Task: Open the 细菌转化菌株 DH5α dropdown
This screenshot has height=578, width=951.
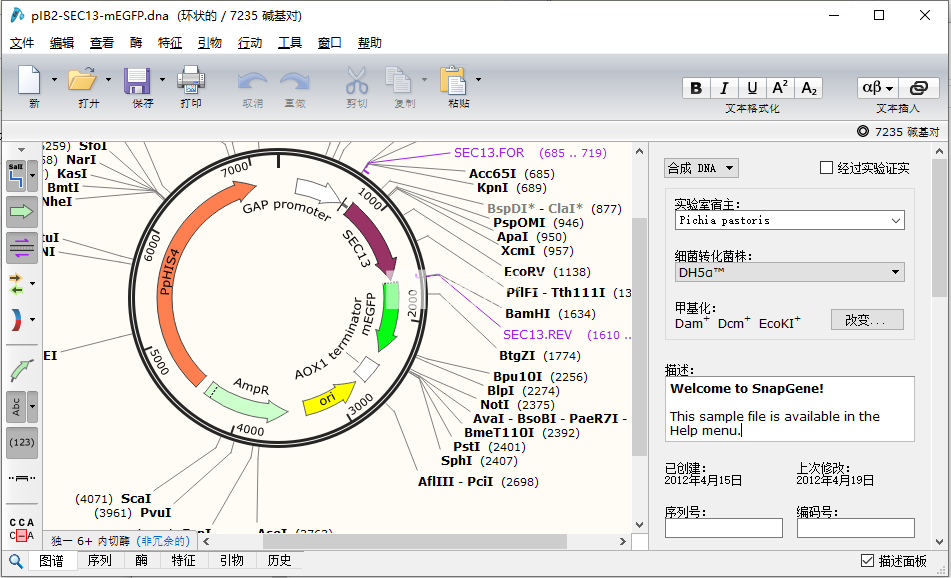Action: [789, 272]
